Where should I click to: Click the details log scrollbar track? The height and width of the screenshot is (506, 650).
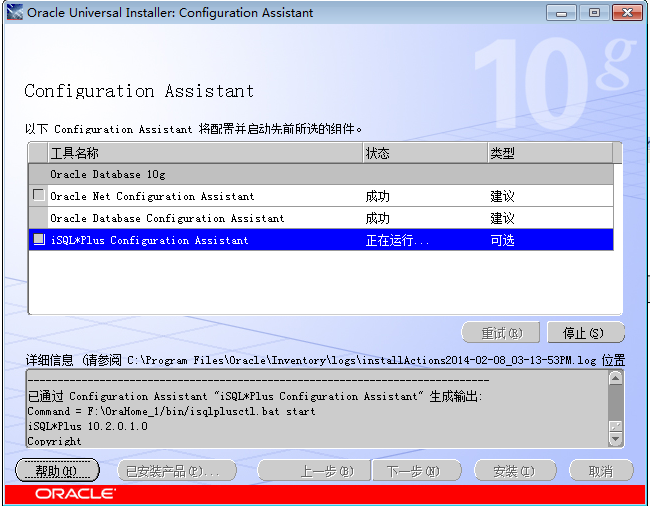coord(616,402)
